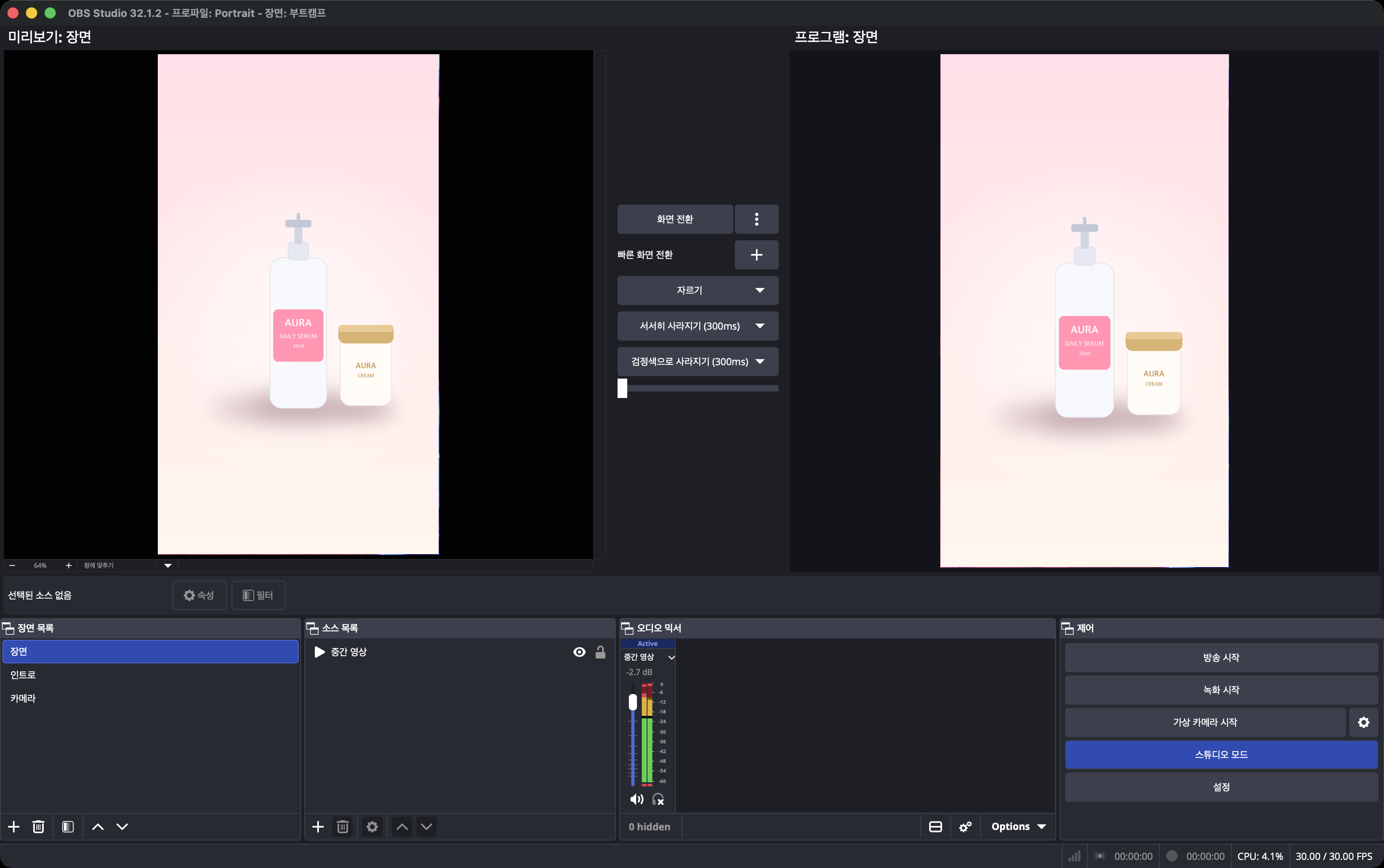Move scene up arrow in scene list

click(98, 827)
